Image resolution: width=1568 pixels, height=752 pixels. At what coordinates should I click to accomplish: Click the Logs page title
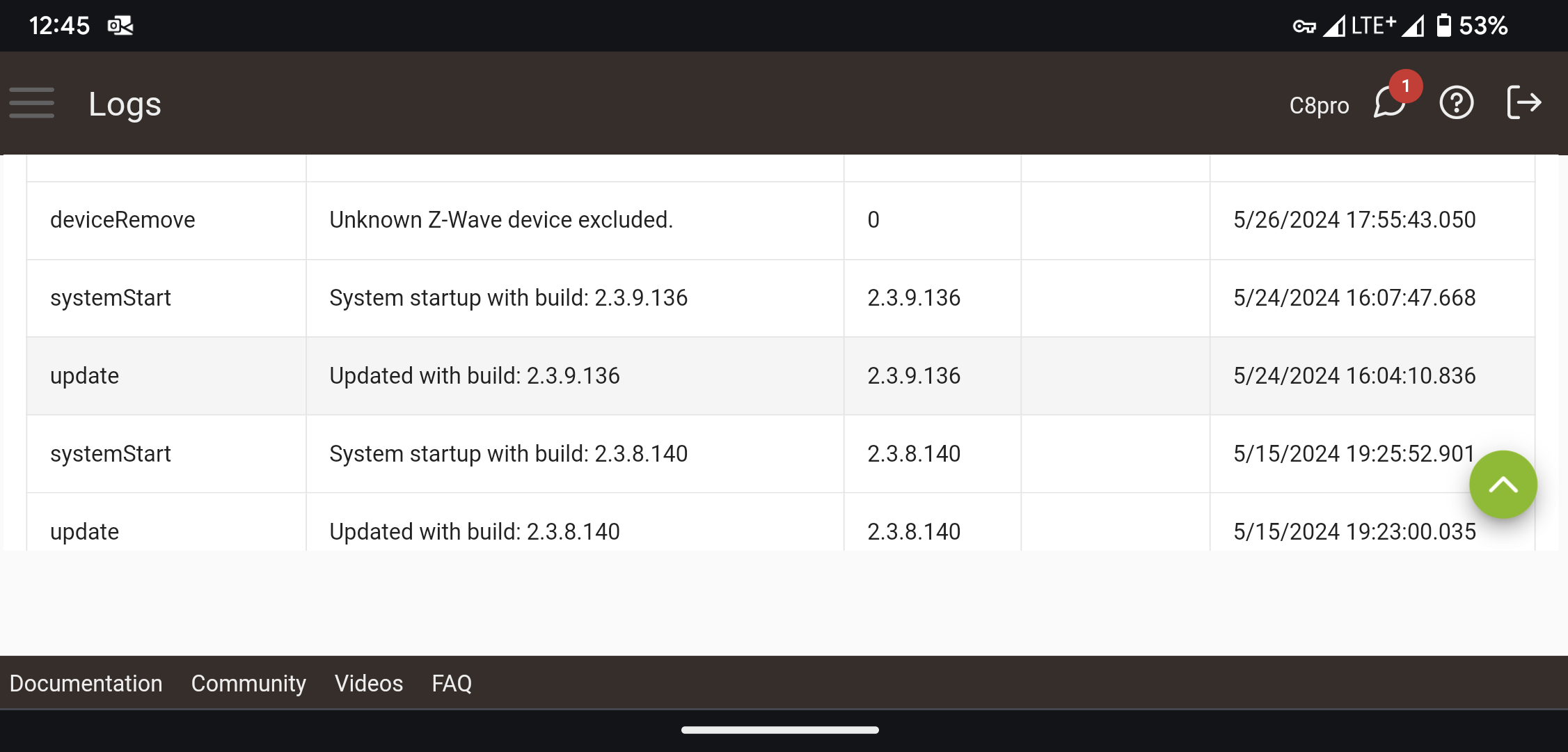(x=124, y=103)
